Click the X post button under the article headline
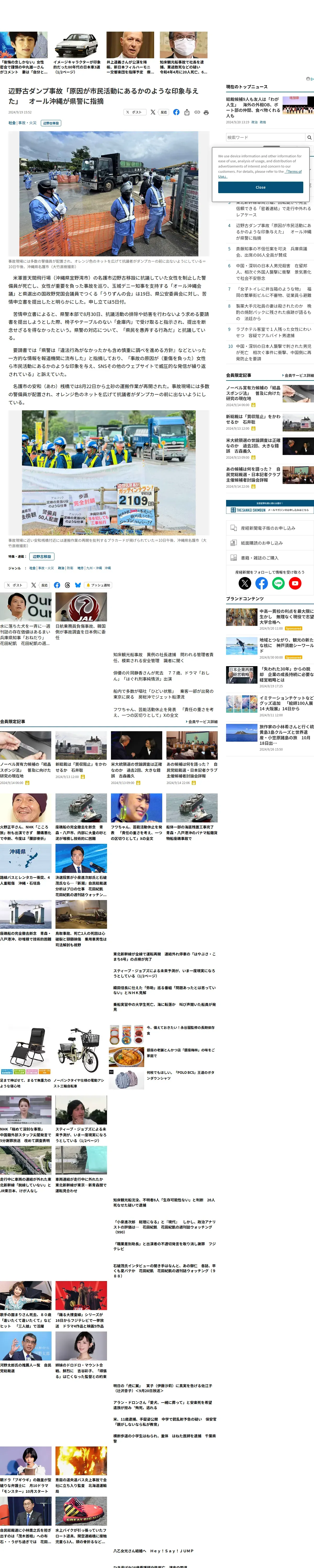This screenshot has width=314, height=1568. pos(134,112)
